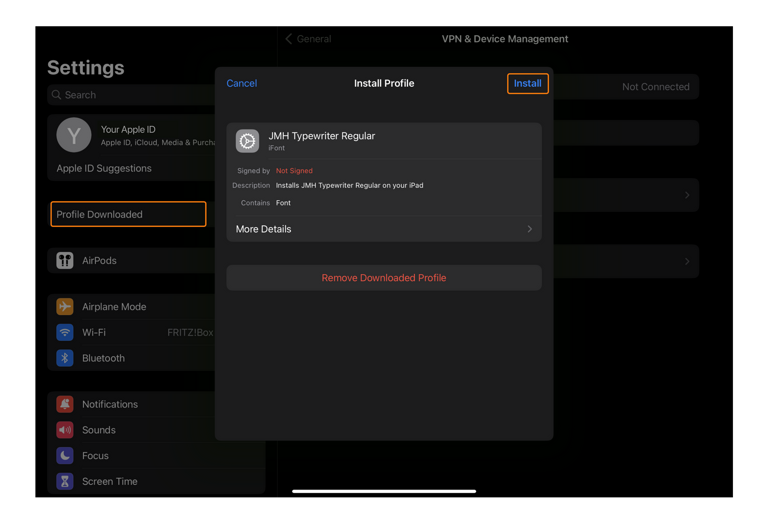The width and height of the screenshot is (768, 523).
Task: Click the red Not Signed label
Action: coord(294,170)
